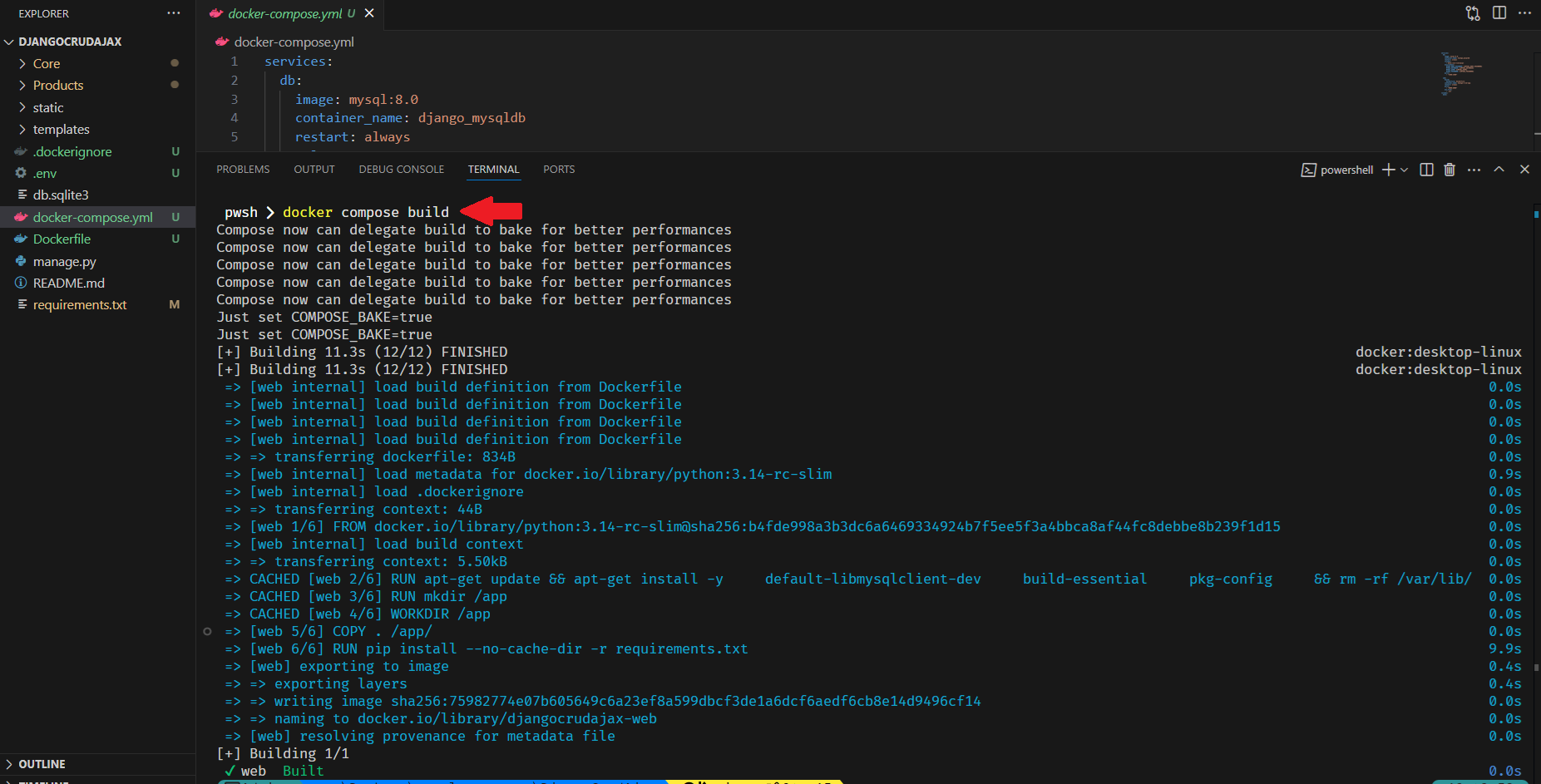The height and width of the screenshot is (784, 1541).
Task: Click 'container_name: django_mysqldb' line
Action: (x=410, y=118)
